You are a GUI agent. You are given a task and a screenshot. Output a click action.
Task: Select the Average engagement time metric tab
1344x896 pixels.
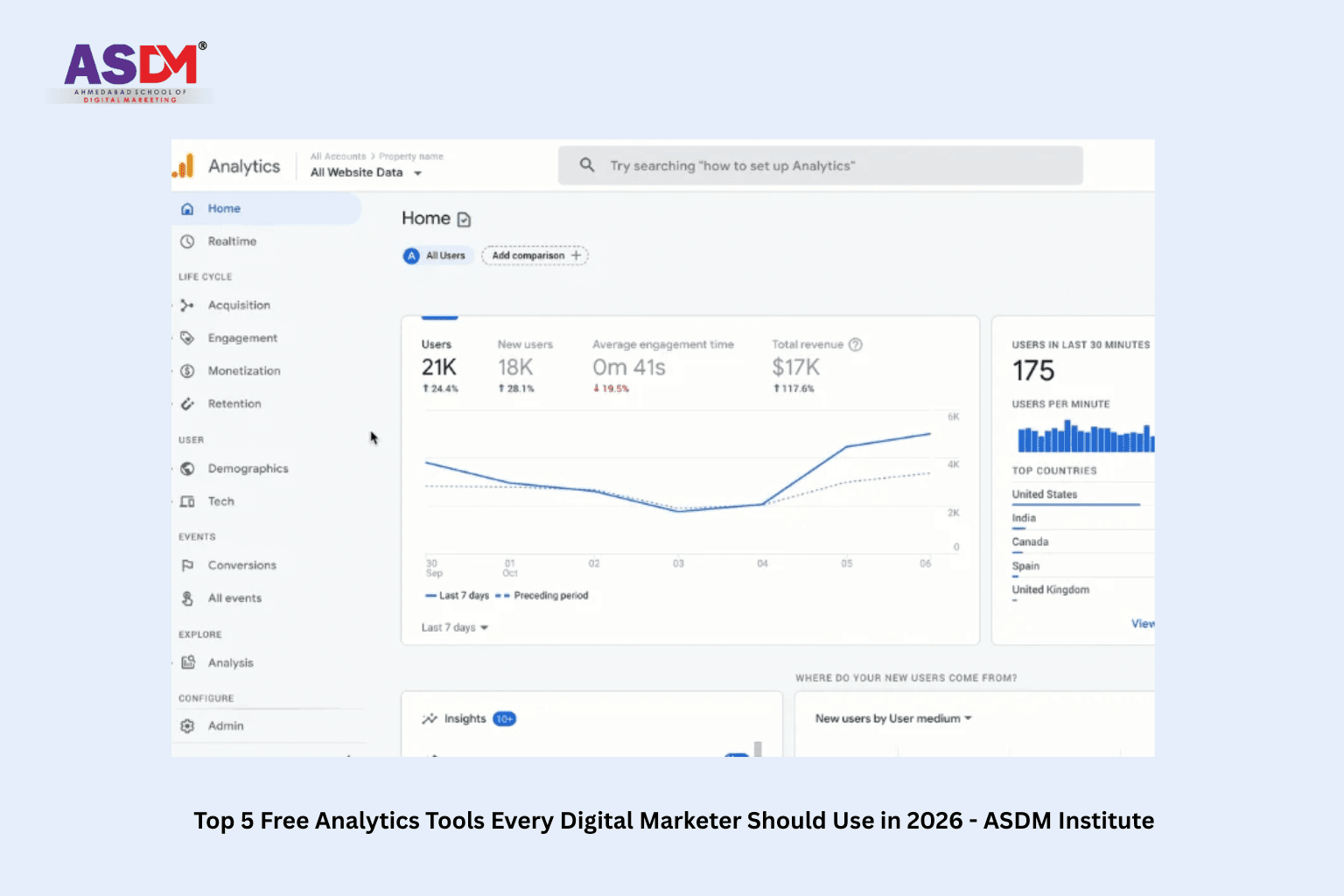[x=663, y=366]
